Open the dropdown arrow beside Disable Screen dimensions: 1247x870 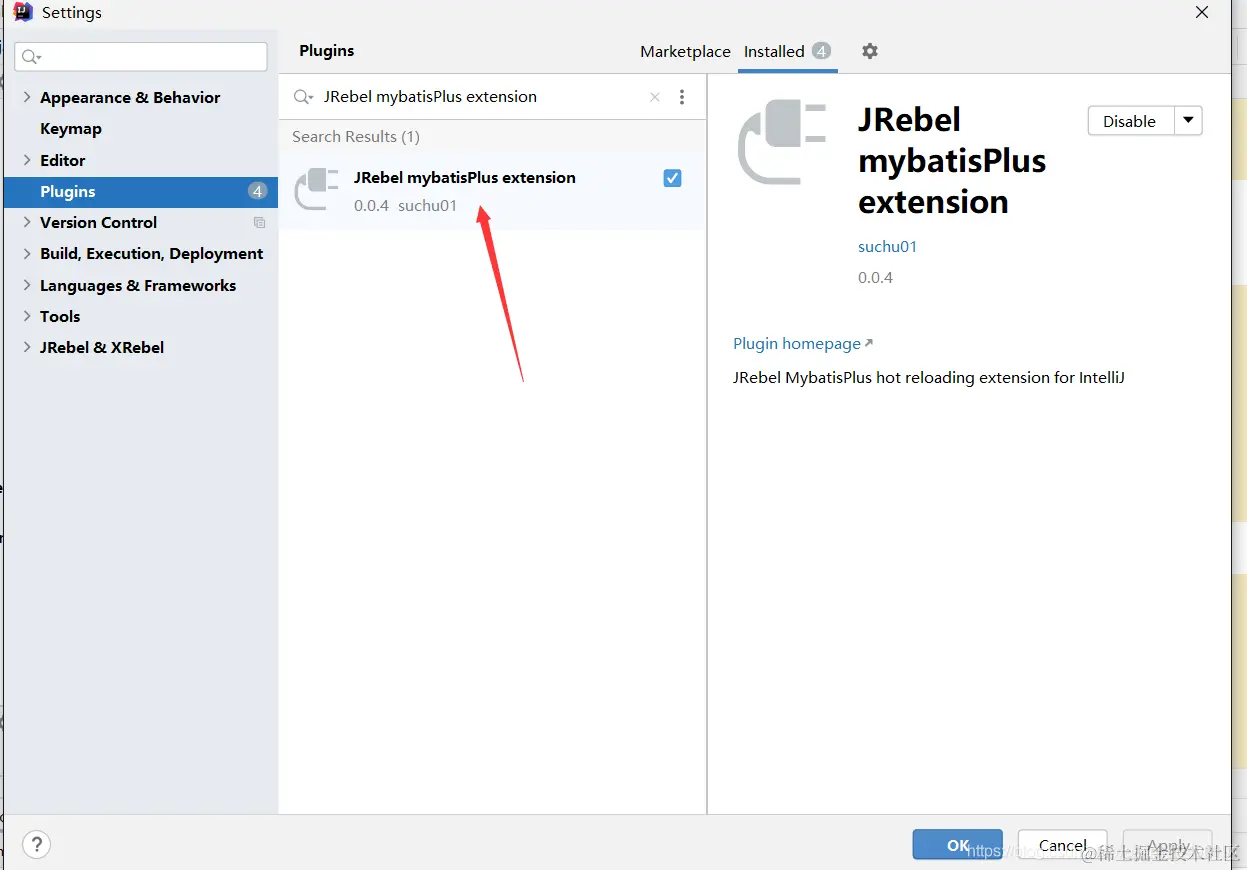pyautogui.click(x=1188, y=121)
